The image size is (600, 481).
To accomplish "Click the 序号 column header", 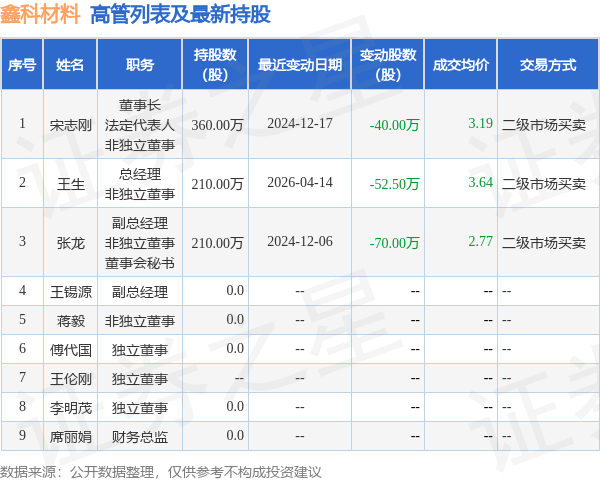I will (x=22, y=65).
